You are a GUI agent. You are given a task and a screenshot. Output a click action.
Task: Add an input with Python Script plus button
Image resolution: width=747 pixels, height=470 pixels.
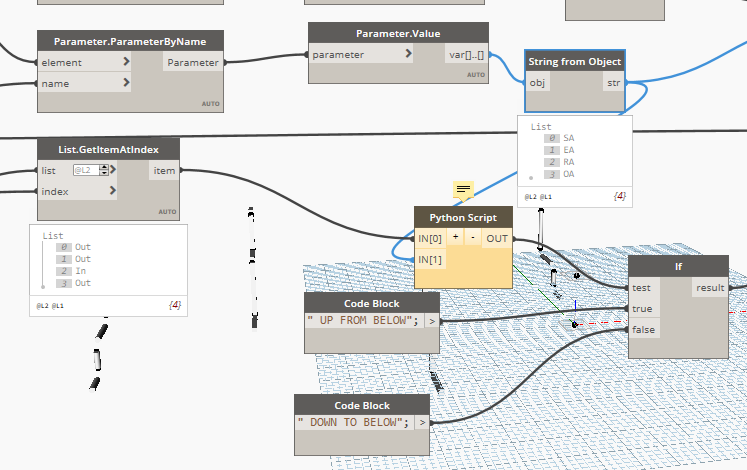pyautogui.click(x=455, y=237)
